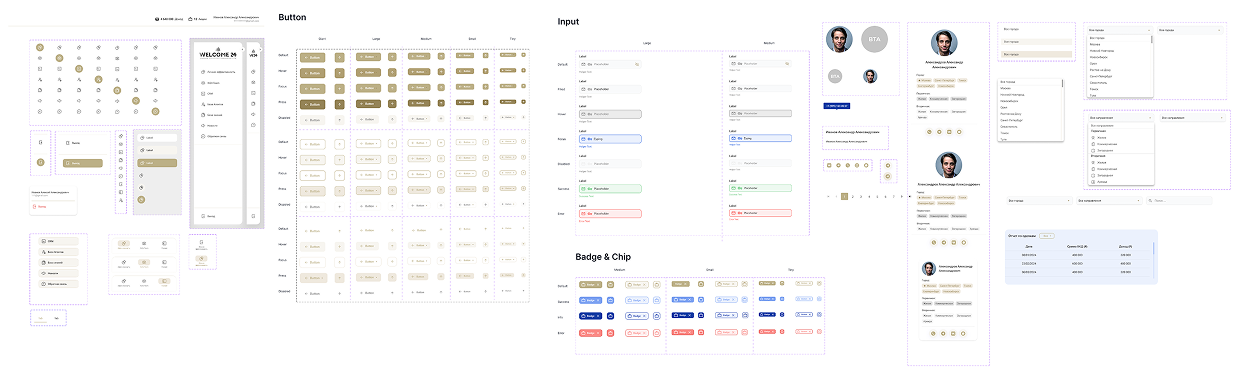Click the blue button under the avatar set

[836, 105]
